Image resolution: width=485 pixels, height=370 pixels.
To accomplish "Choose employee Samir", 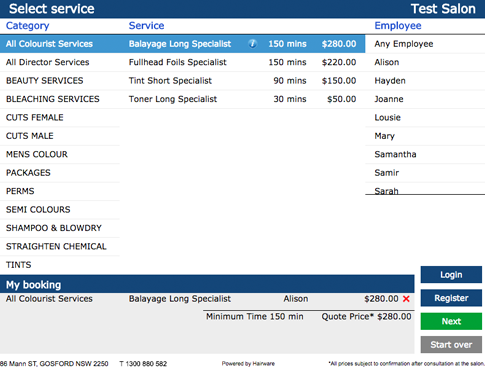I will point(425,173).
